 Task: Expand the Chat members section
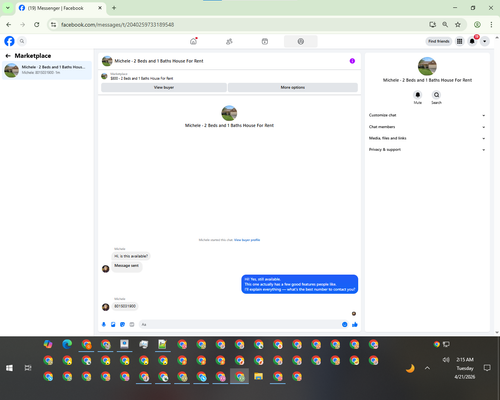[x=427, y=127]
